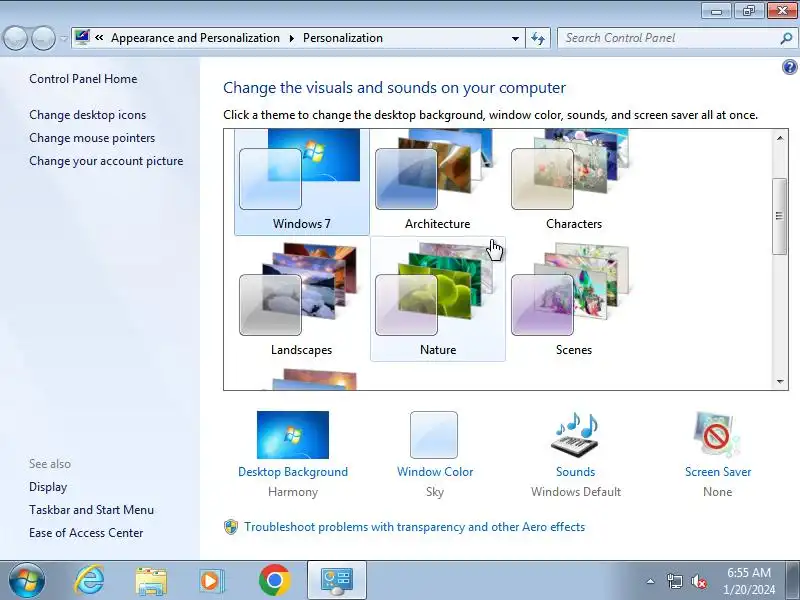Open Desktop Background settings icon
800x600 pixels.
[x=293, y=435]
